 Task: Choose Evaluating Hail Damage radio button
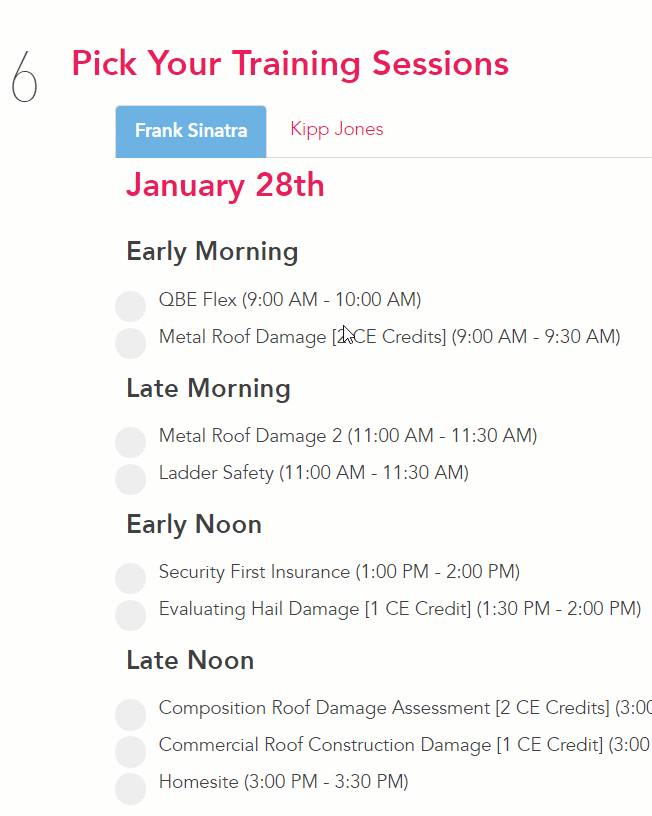tap(131, 615)
